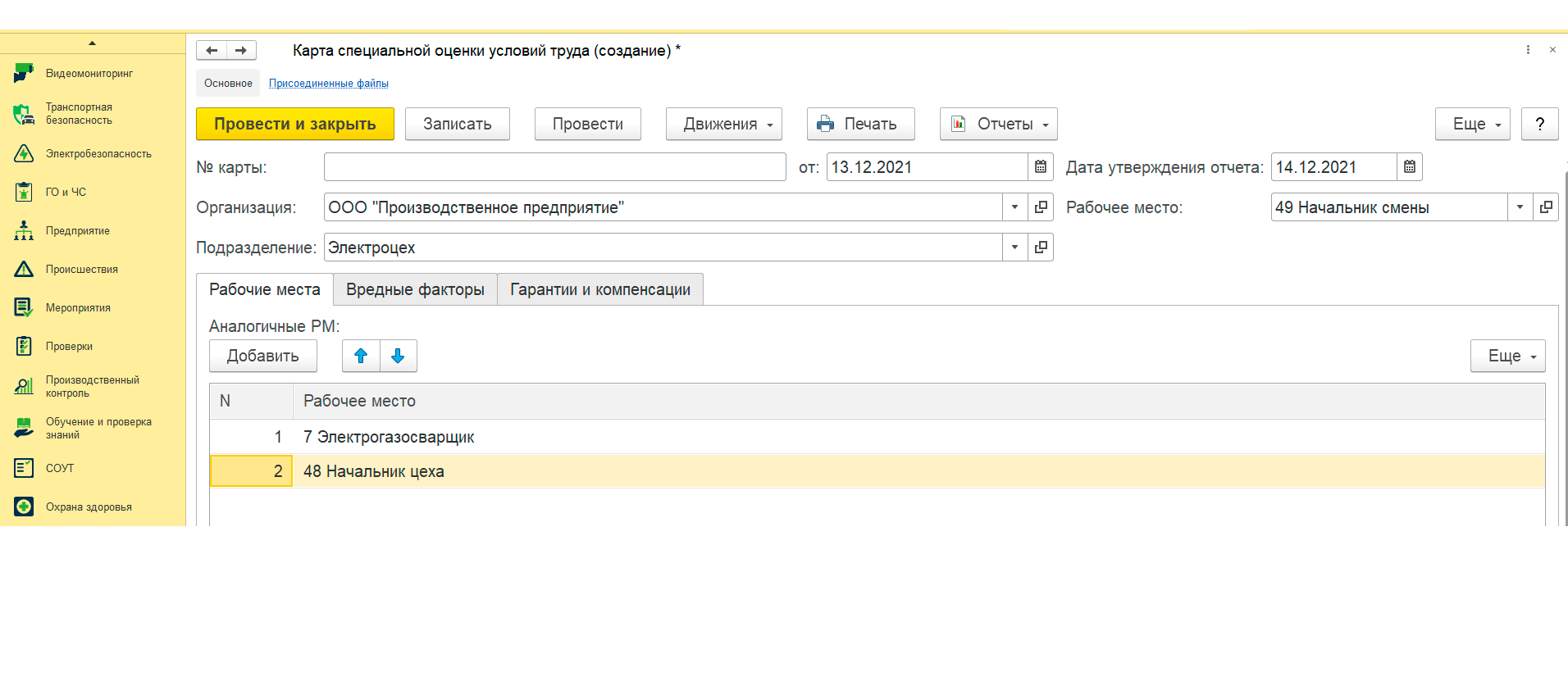Open the Движения dropdown menu

coord(724,124)
